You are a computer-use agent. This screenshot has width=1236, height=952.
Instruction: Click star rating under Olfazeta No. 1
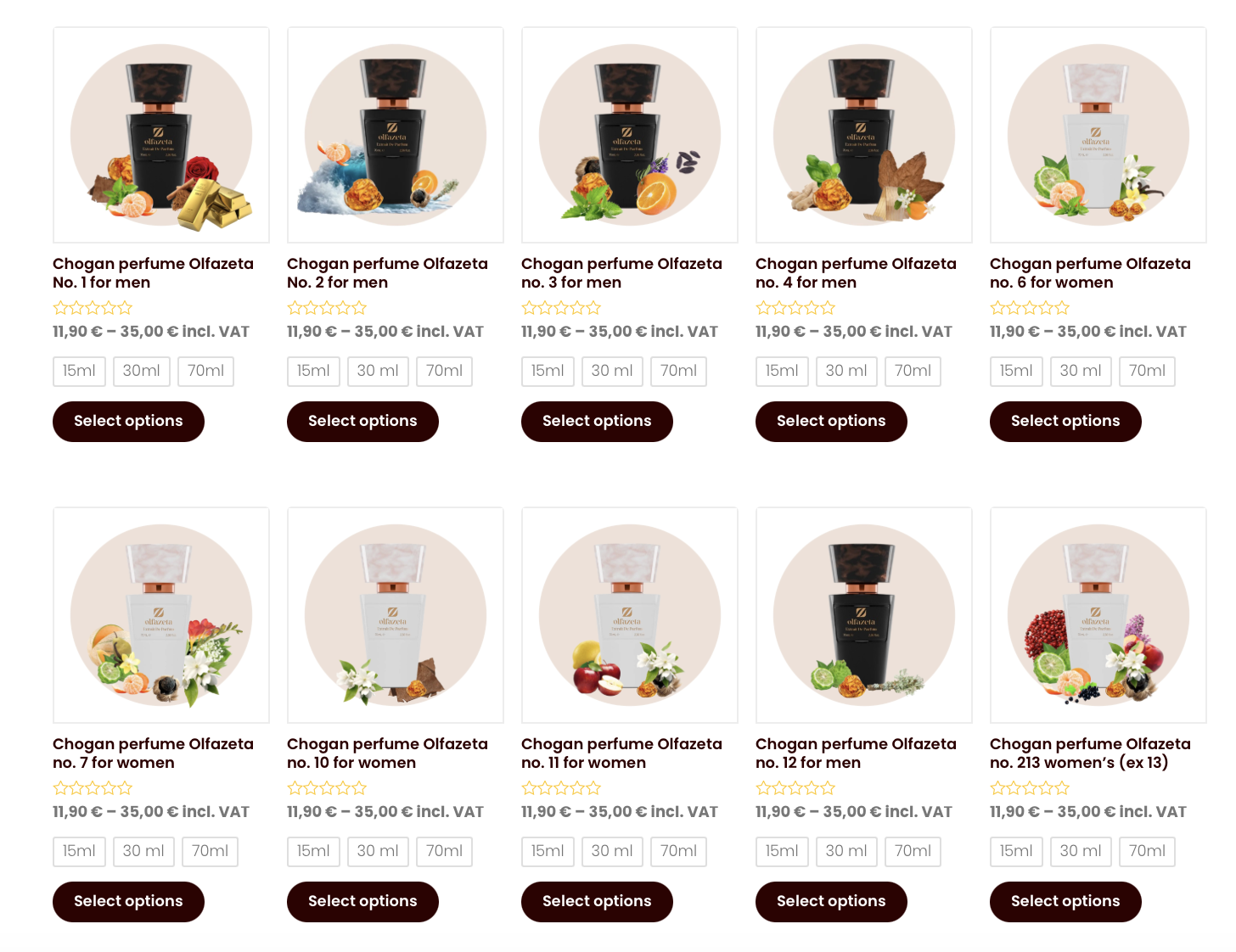click(93, 308)
